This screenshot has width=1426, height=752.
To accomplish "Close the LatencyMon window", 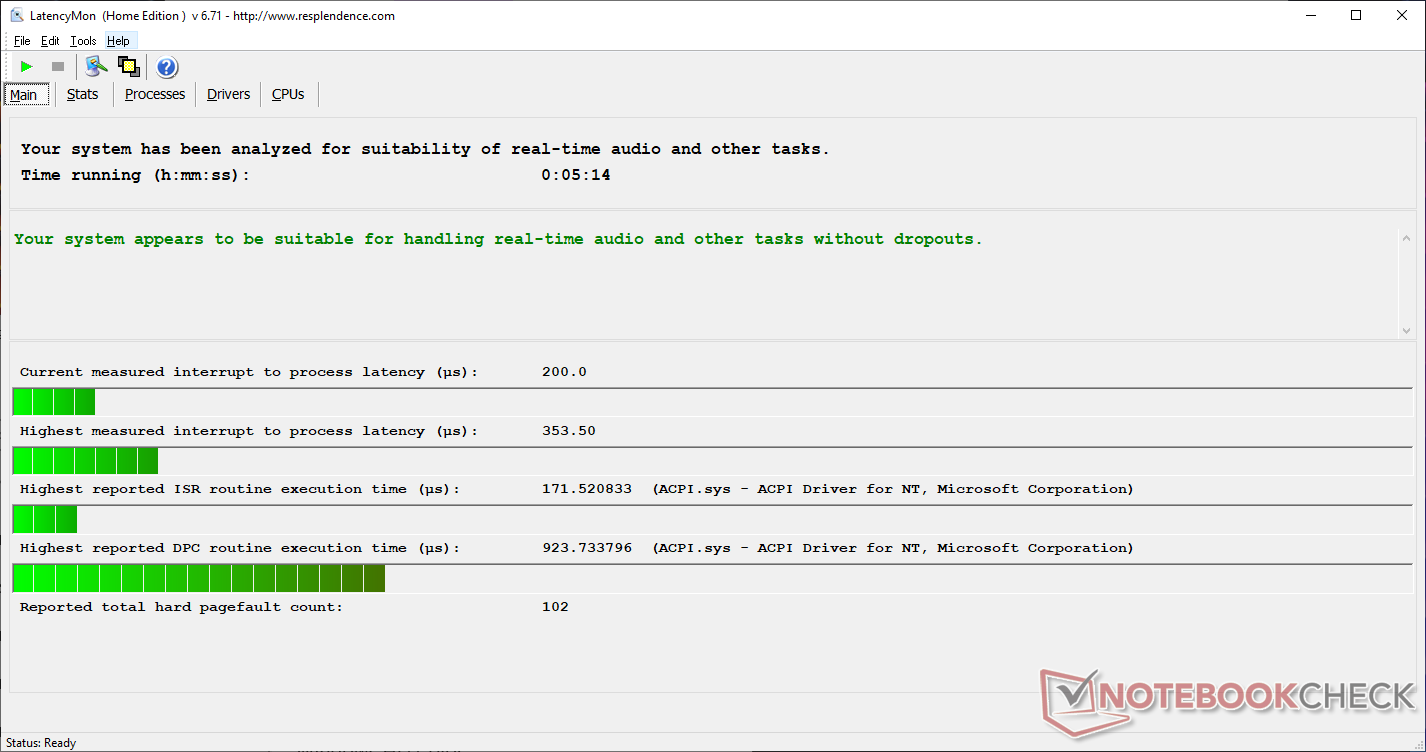I will click(1402, 15).
